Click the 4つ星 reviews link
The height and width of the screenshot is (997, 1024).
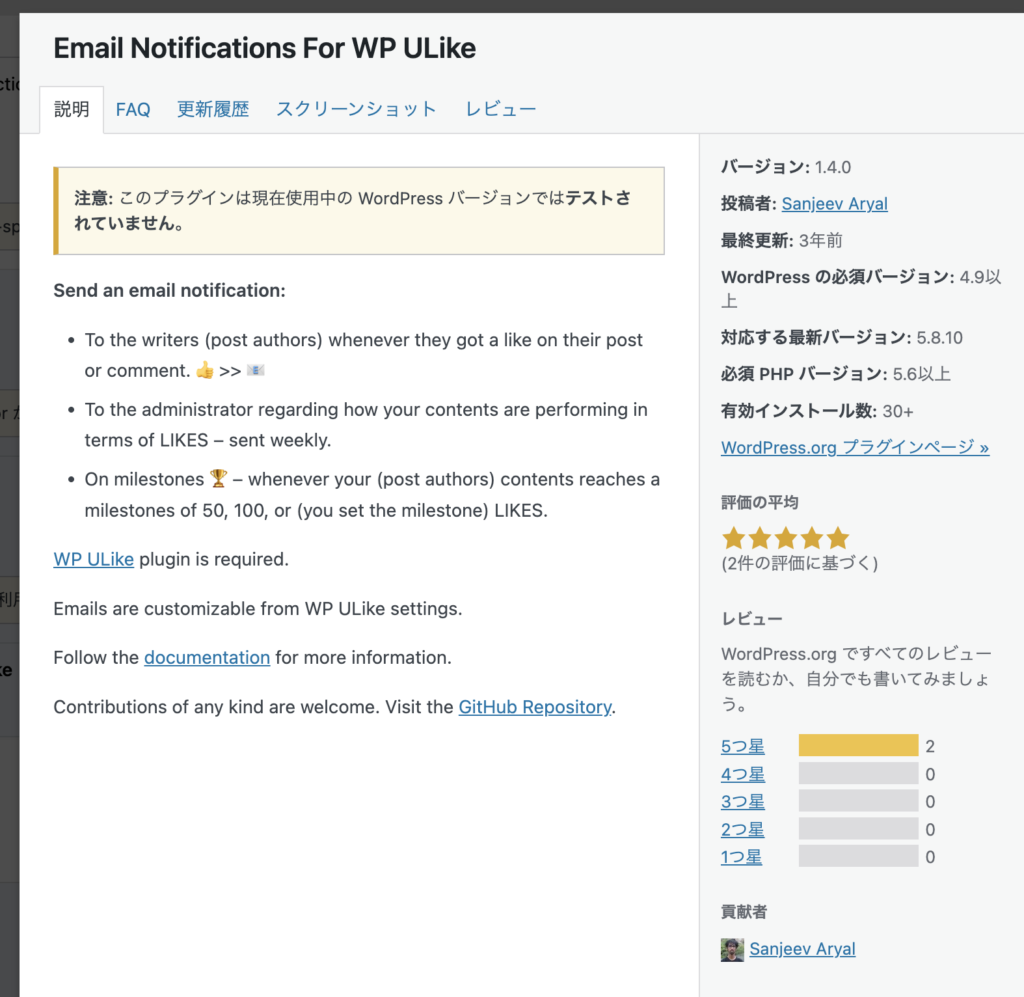coord(743,774)
